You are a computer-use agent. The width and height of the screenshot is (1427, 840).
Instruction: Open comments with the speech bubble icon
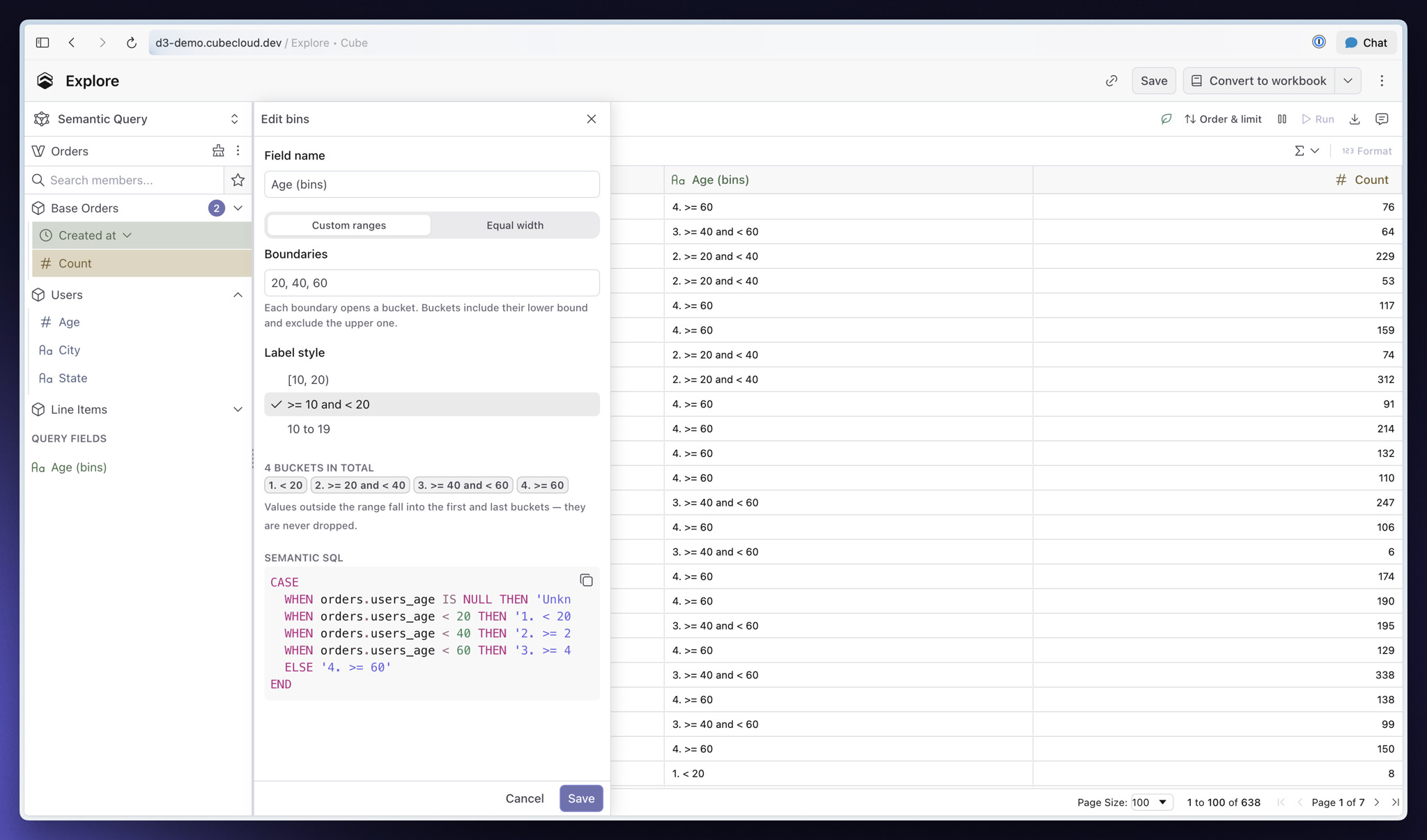coord(1382,119)
